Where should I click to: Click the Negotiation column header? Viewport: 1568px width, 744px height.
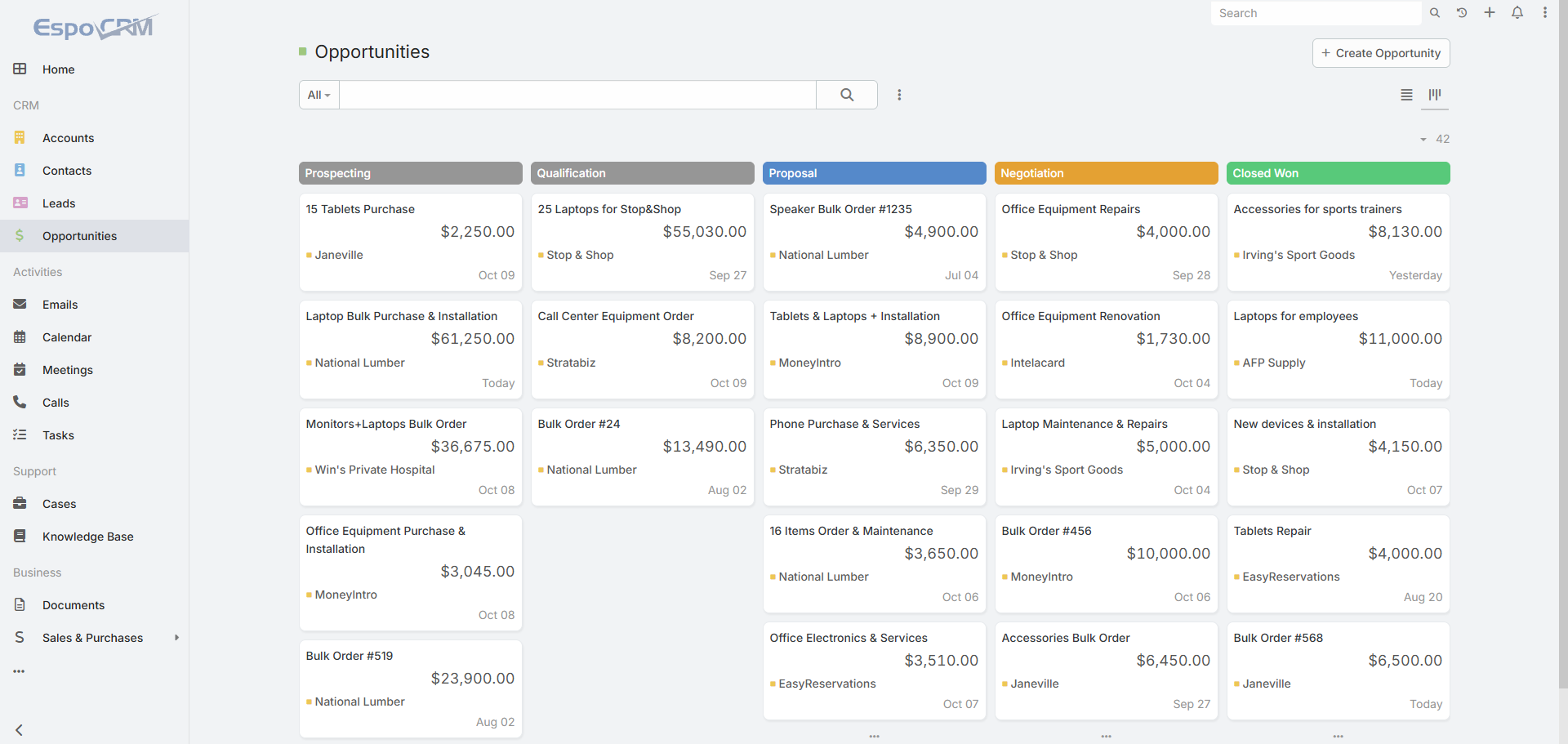coord(1107,173)
